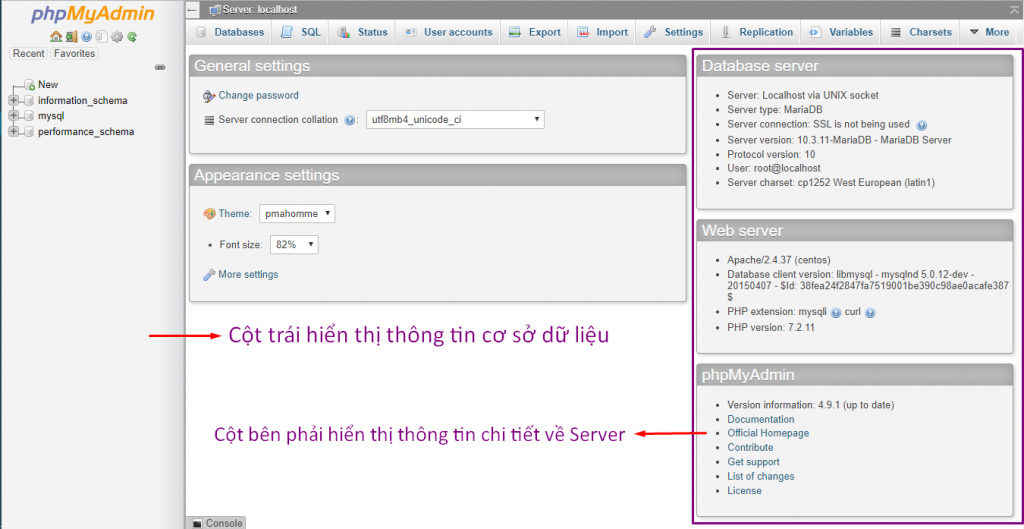Image resolution: width=1024 pixels, height=529 pixels.
Task: Click the Apache/2.4.37 (centos) text
Action: tap(779, 259)
